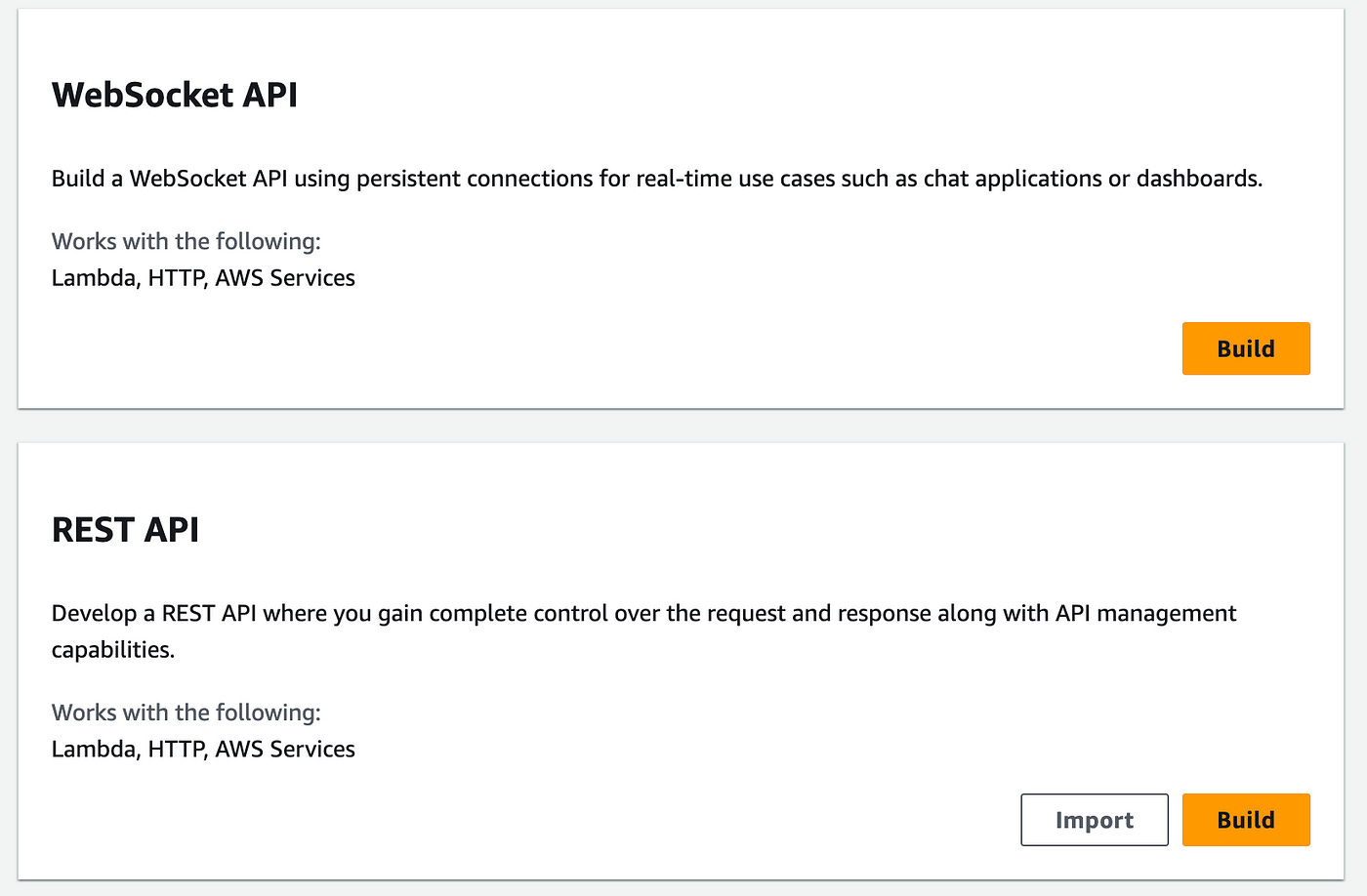Click the word "capabilities" in REST description

pos(111,650)
